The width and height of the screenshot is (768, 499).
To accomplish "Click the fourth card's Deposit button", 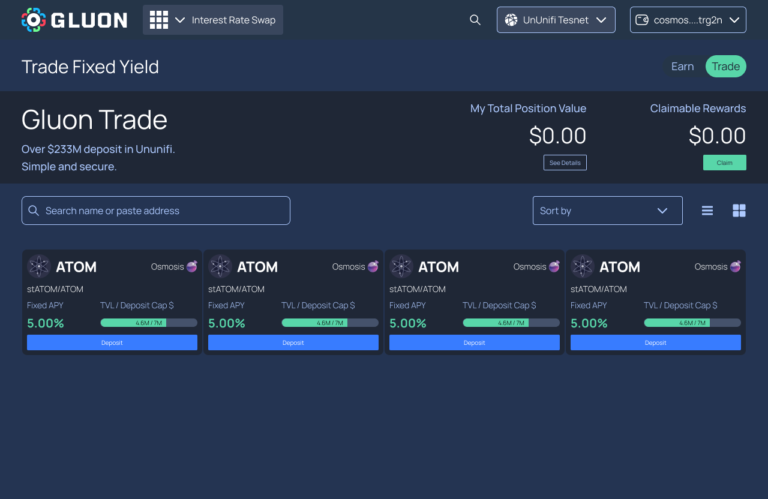I will pos(656,342).
